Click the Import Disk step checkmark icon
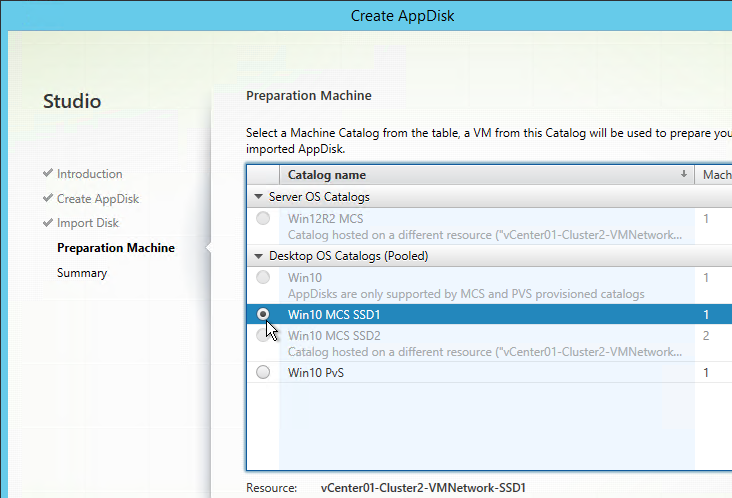This screenshot has height=498, width=732. tap(48, 222)
